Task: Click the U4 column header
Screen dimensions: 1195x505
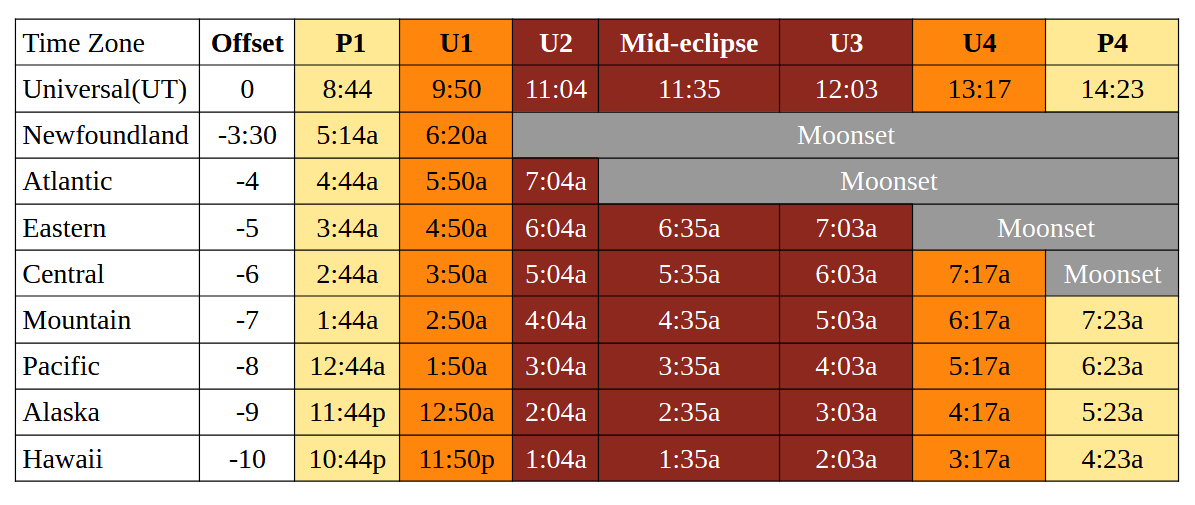Action: click(979, 43)
